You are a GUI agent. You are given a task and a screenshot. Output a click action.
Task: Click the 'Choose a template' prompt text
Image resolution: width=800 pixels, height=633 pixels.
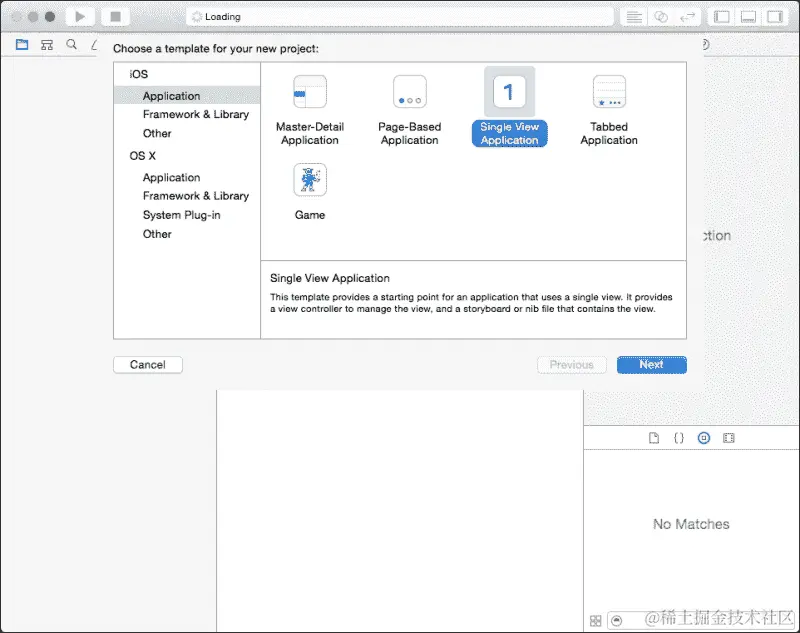(x=216, y=48)
